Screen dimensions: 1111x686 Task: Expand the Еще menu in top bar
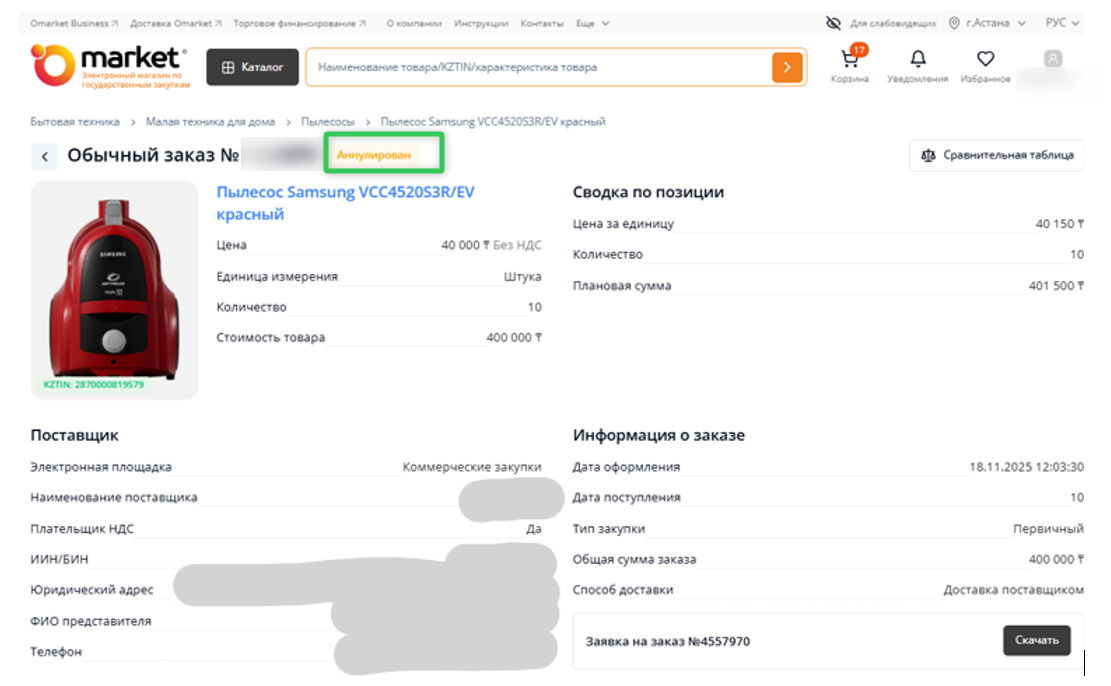click(591, 23)
